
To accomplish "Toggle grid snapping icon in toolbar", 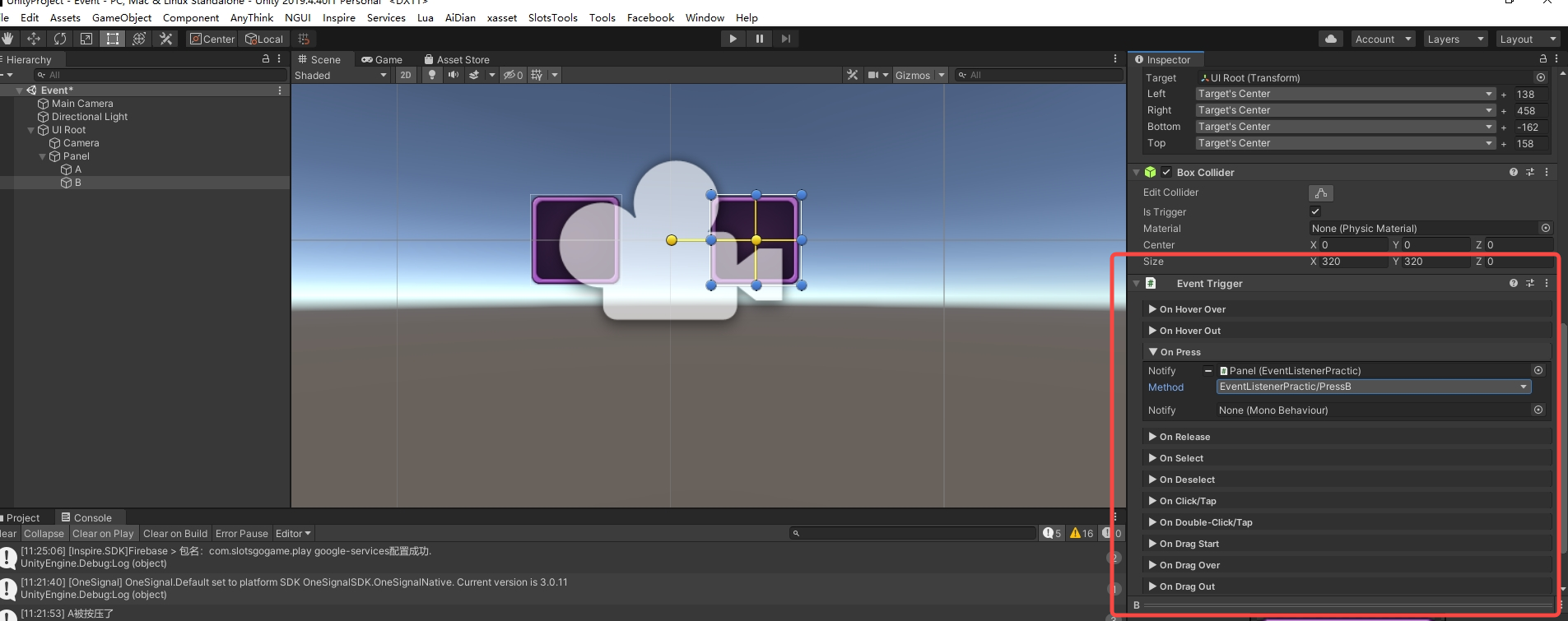I will (304, 39).
